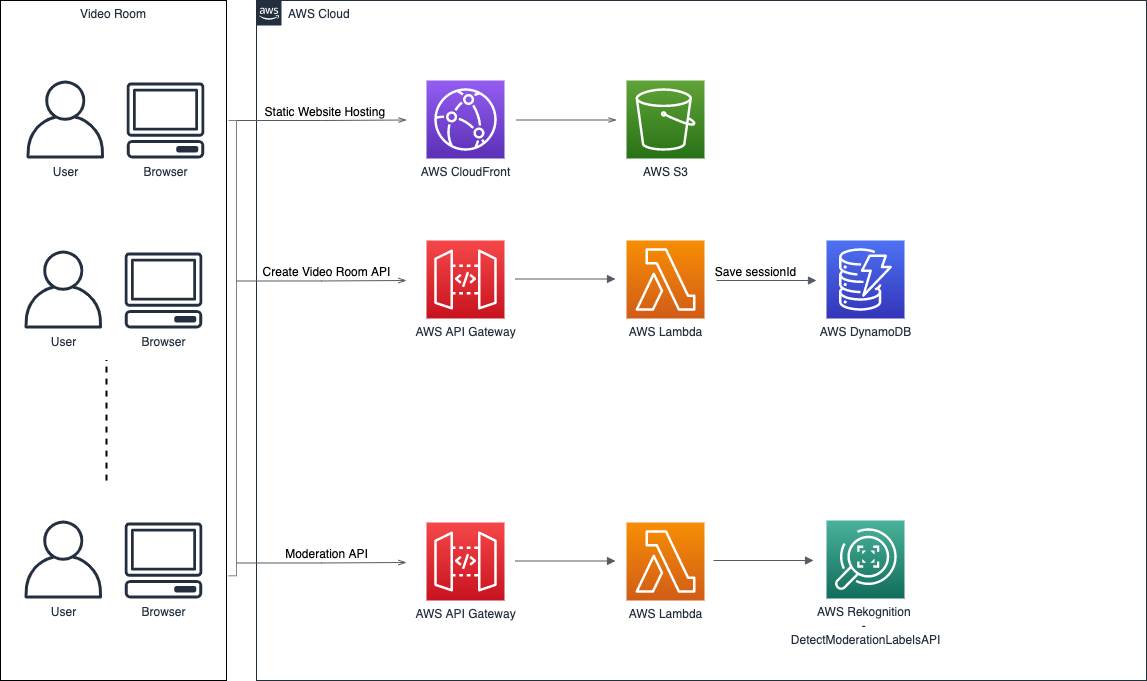Select the Lambda icon left of Save sessionId
The image size is (1147, 681).
665,279
